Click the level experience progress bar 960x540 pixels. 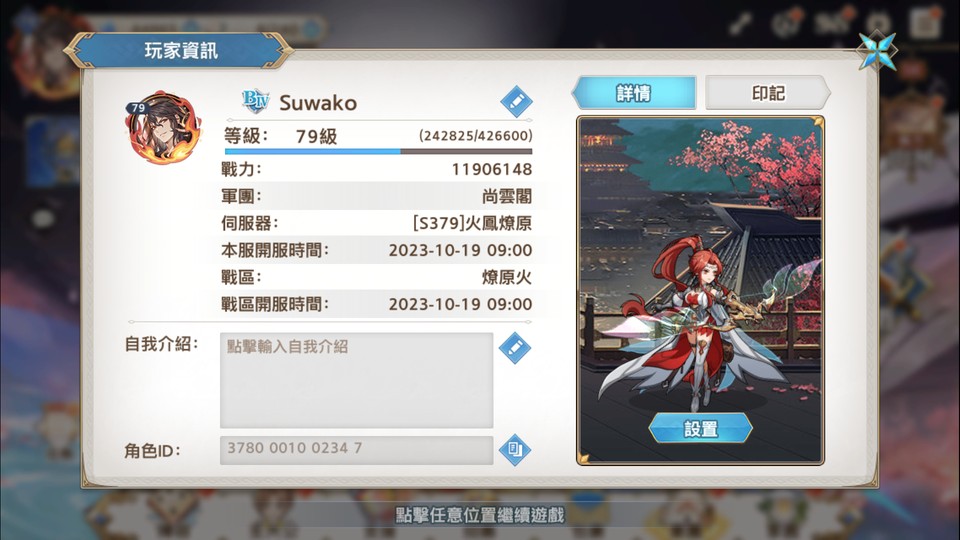(378, 151)
